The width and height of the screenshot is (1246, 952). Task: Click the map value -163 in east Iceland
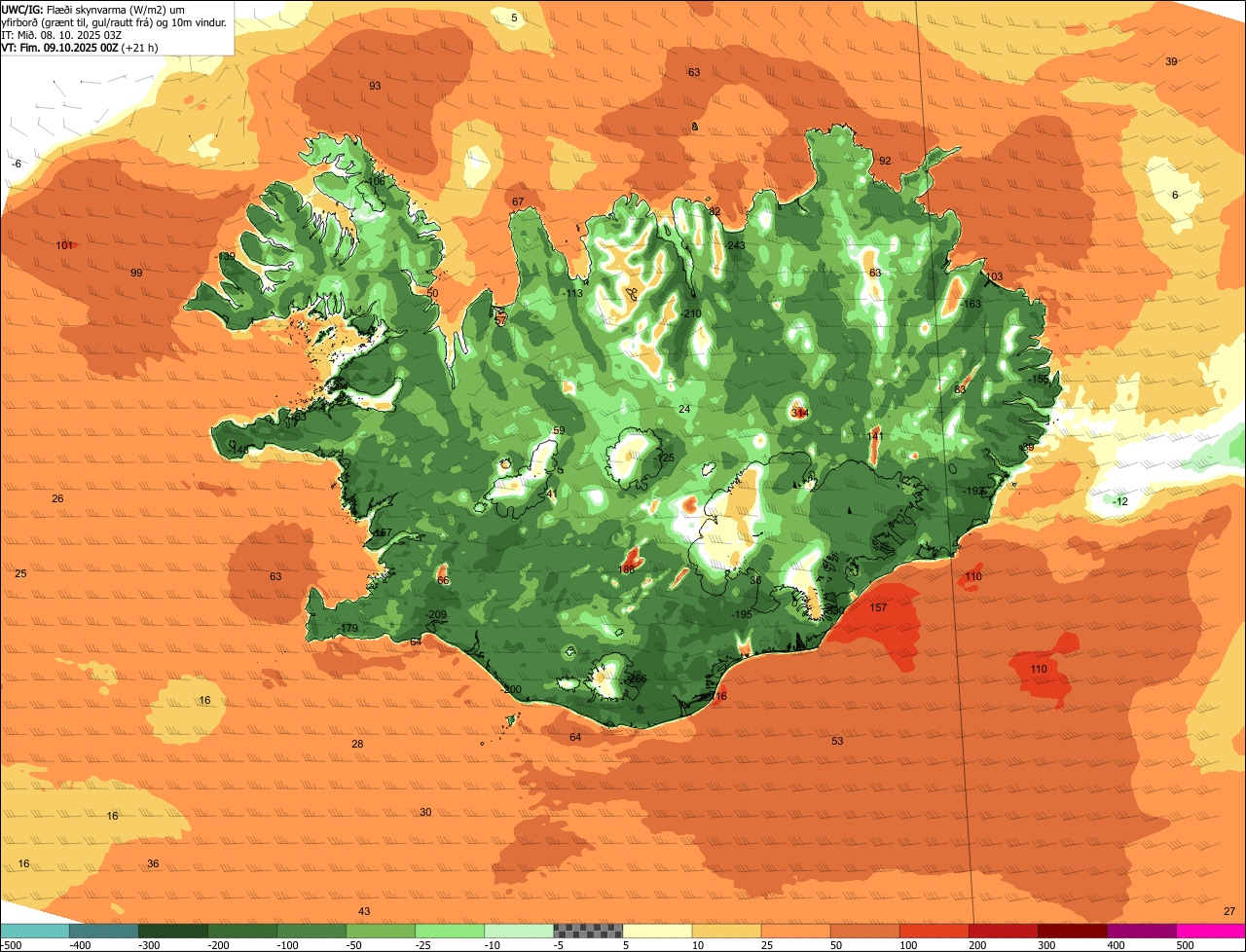tap(971, 305)
